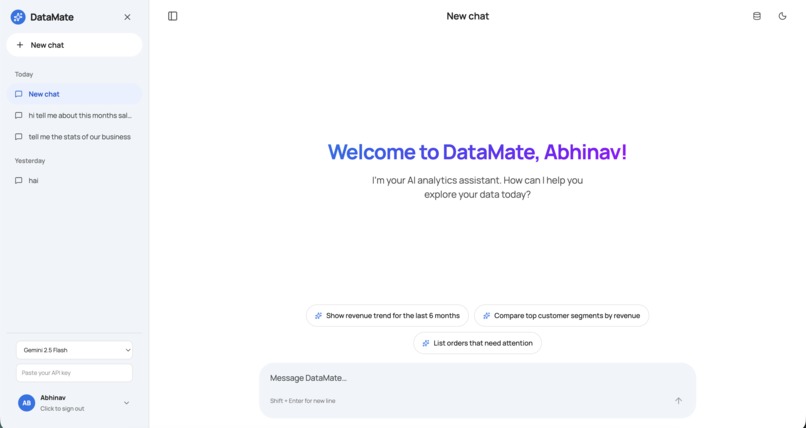Screen dimensions: 806x428
Task: Select 'Compare top customer segments by revenue'
Action: point(561,315)
